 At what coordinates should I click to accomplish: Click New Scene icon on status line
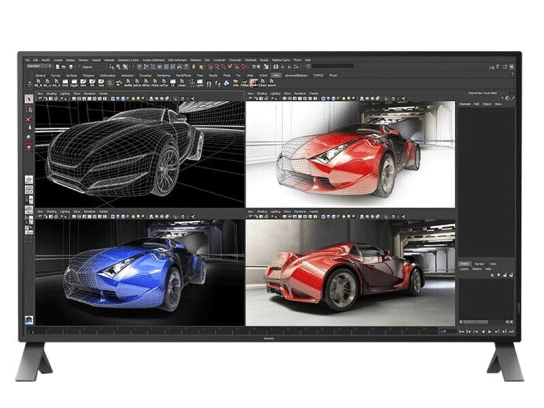58,67
